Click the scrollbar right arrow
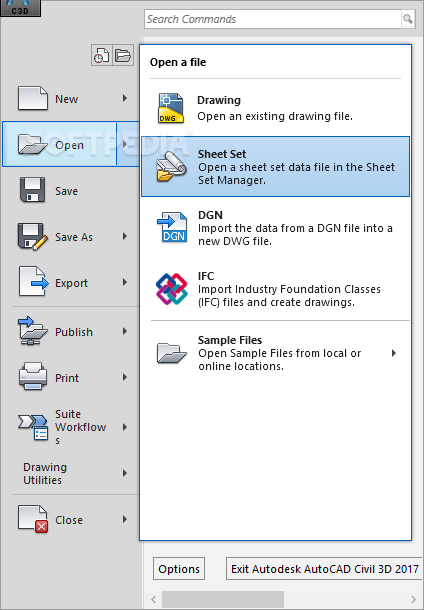 coord(413,599)
